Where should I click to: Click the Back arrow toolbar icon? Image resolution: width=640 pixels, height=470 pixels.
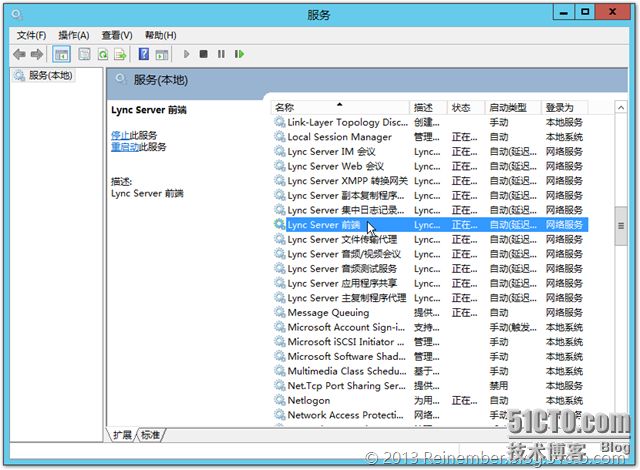[19, 54]
